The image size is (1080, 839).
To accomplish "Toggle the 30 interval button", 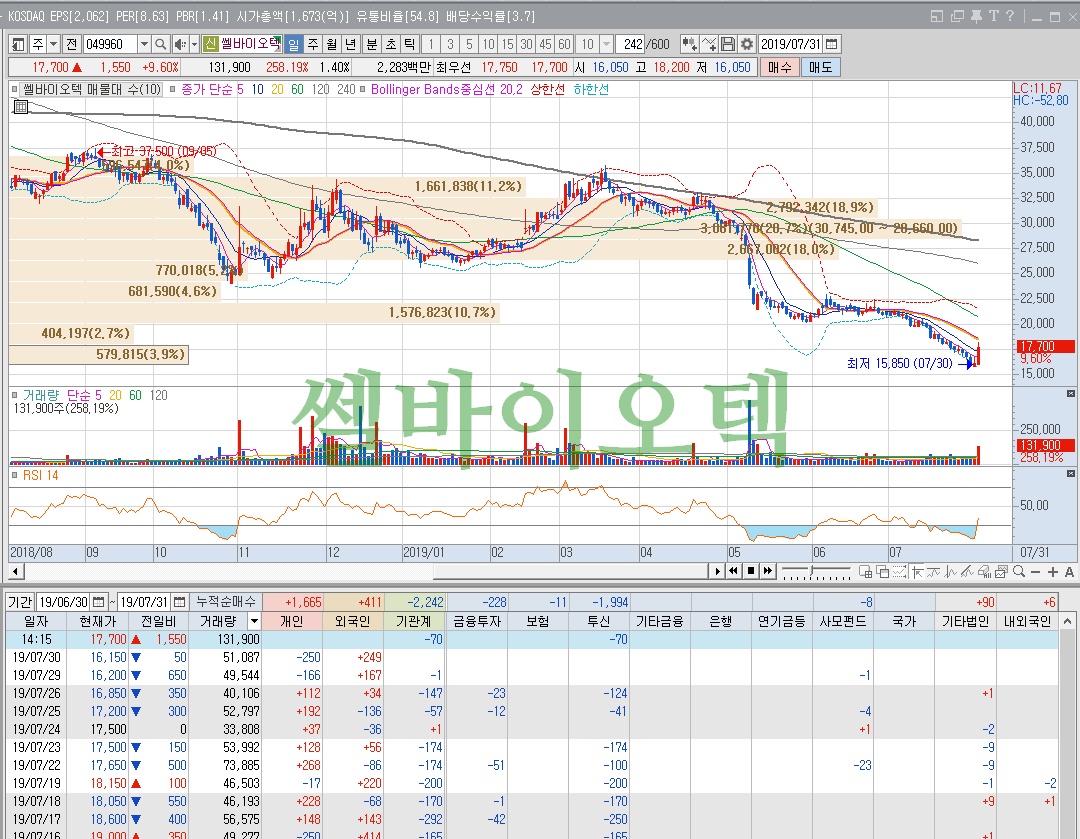I will (526, 44).
